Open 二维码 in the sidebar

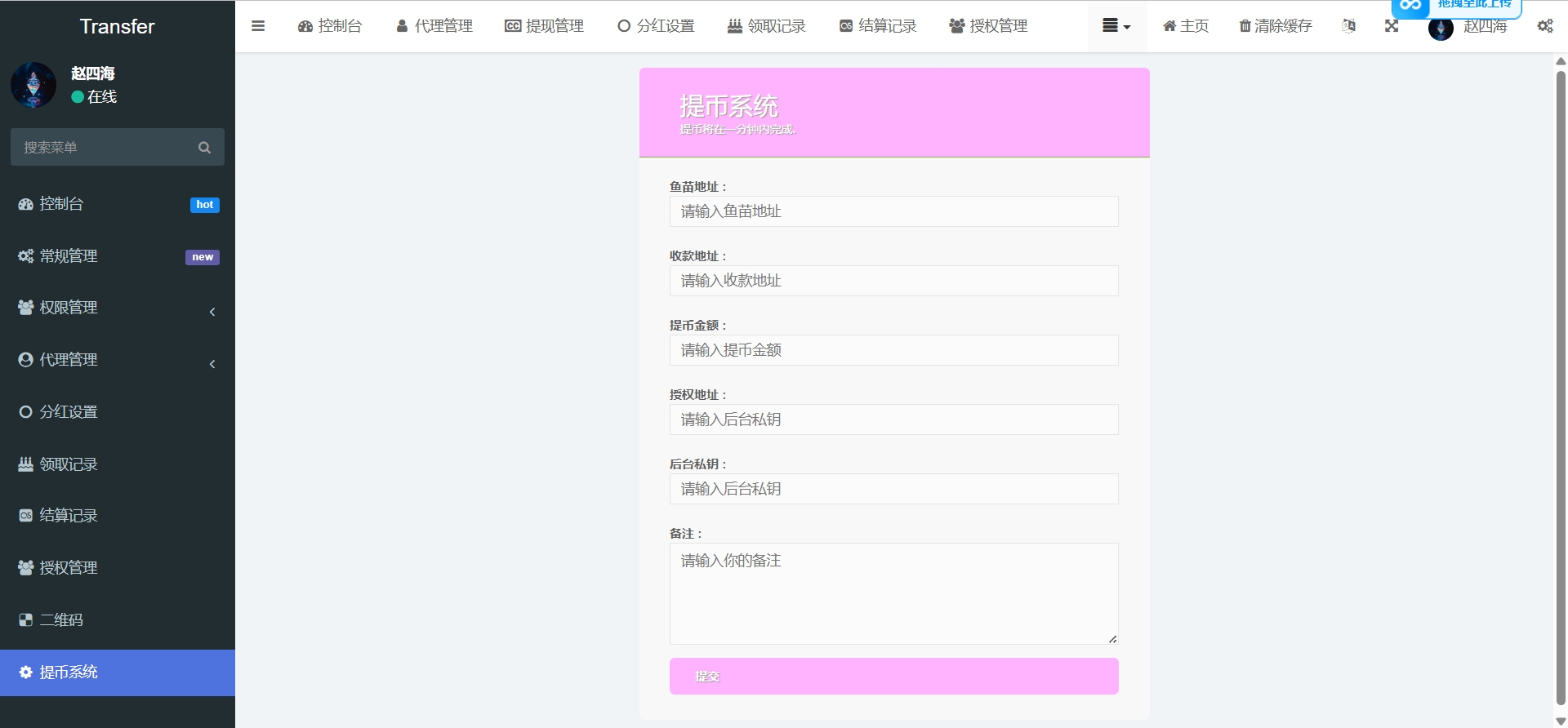click(x=61, y=620)
